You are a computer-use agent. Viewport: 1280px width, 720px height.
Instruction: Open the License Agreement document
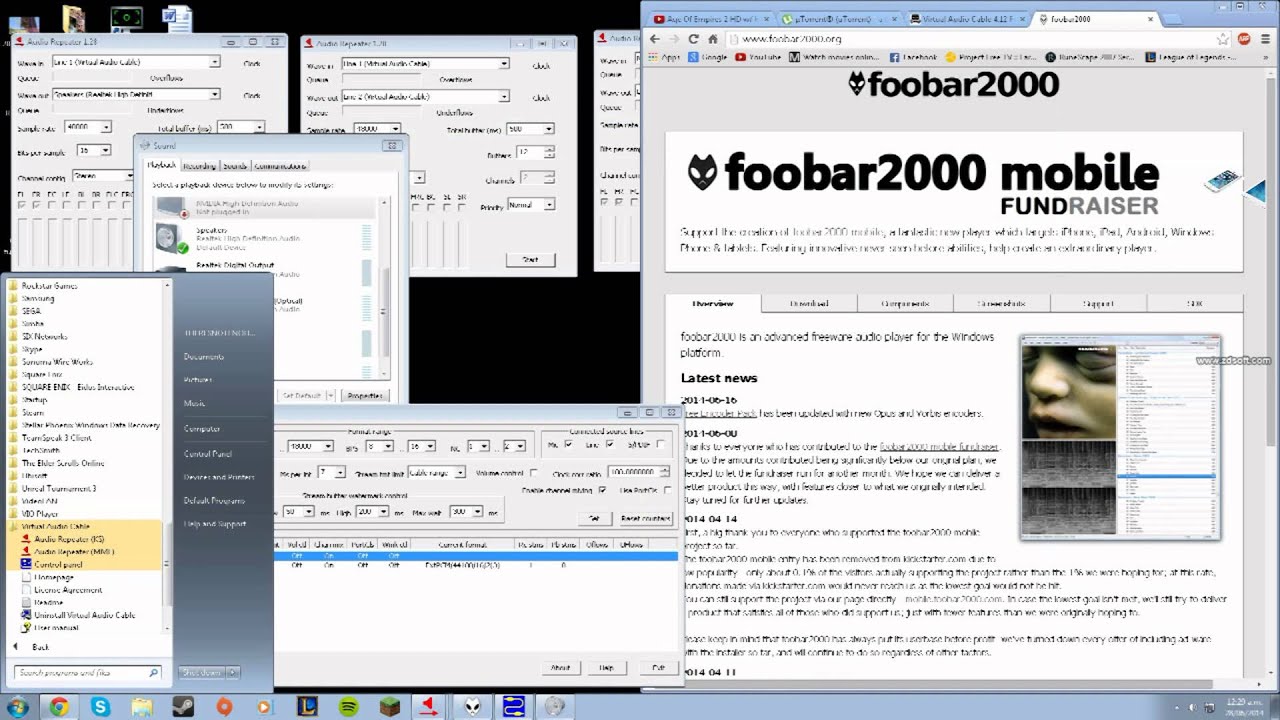tap(67, 590)
